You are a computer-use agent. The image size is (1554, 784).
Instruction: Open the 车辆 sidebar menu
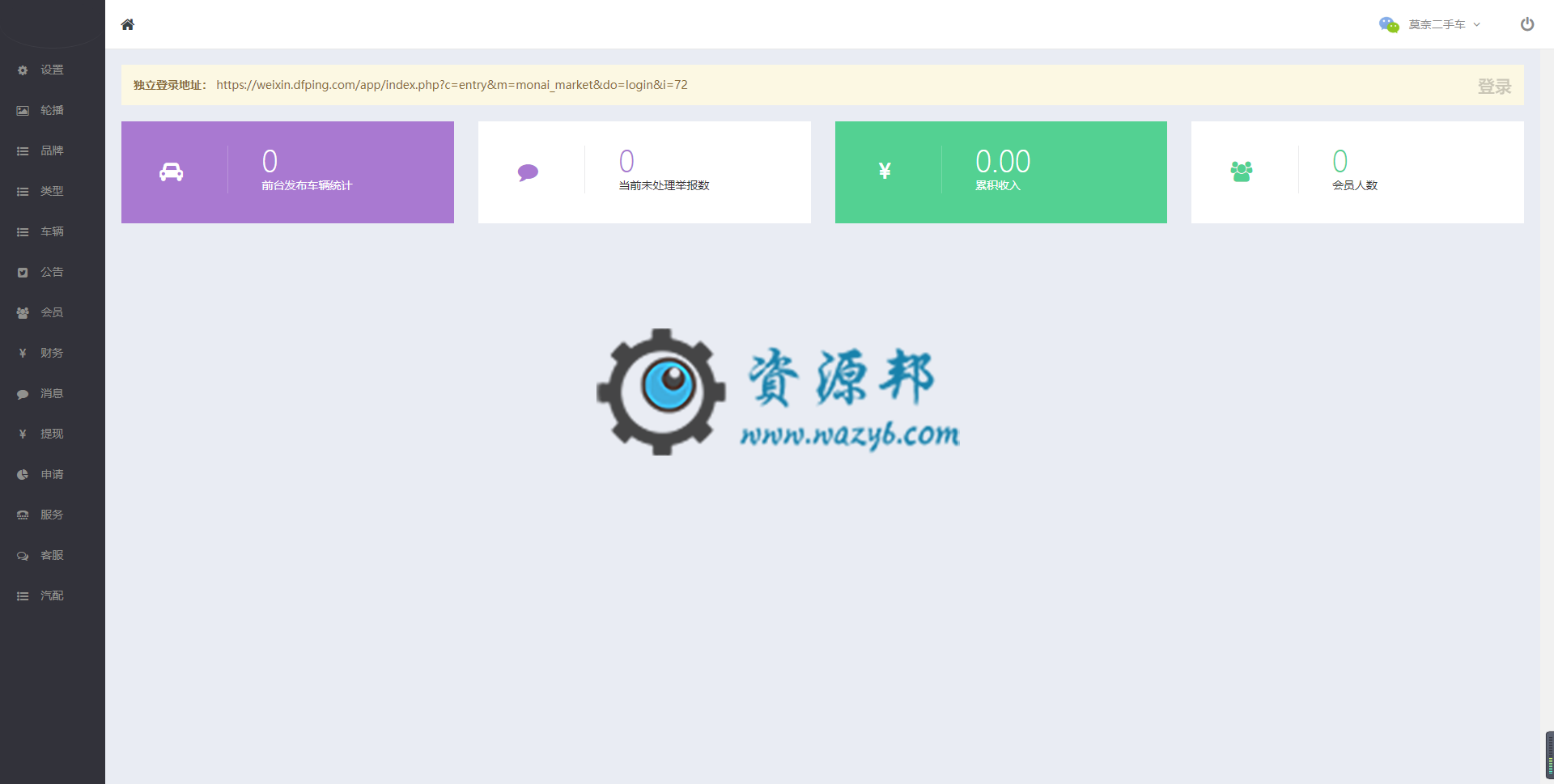tap(53, 231)
